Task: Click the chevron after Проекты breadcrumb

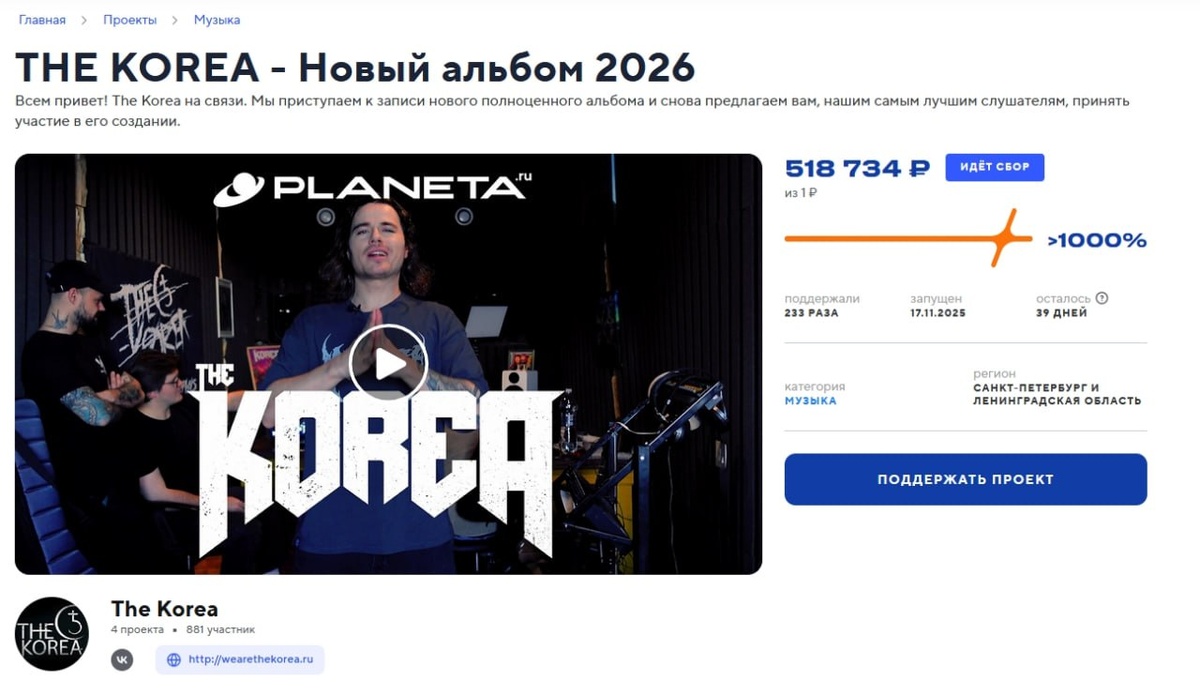Action: (175, 20)
